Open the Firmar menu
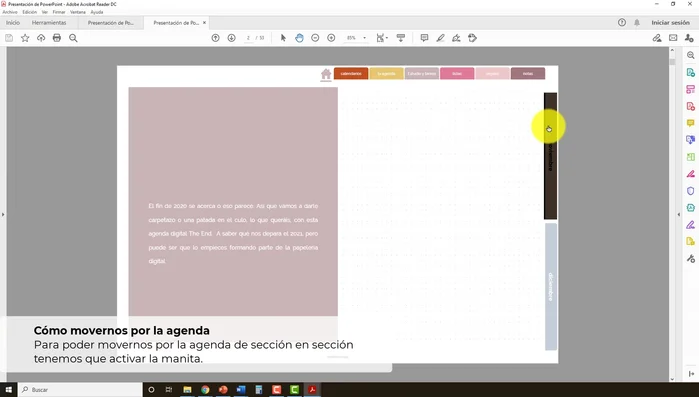Viewport: 699px width, 397px height. [x=59, y=12]
